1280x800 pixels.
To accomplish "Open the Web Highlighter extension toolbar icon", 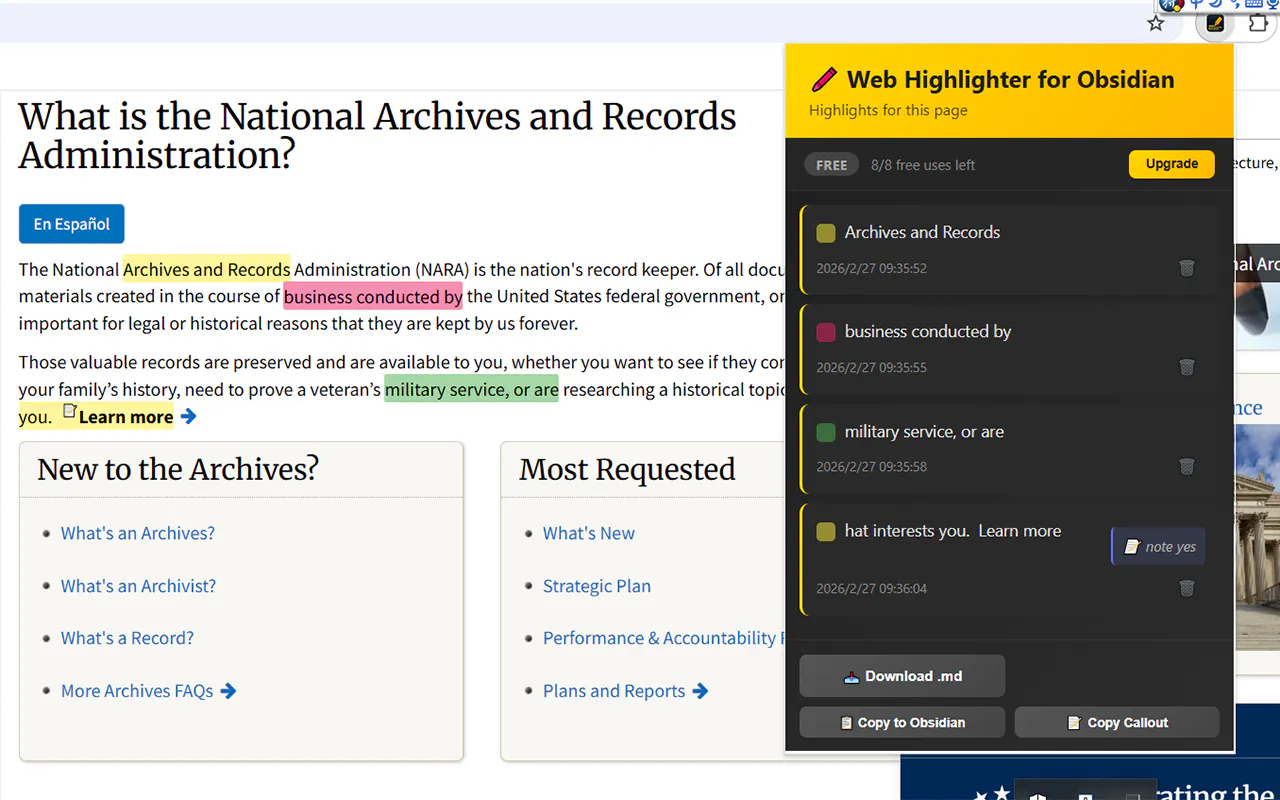I will point(1215,23).
